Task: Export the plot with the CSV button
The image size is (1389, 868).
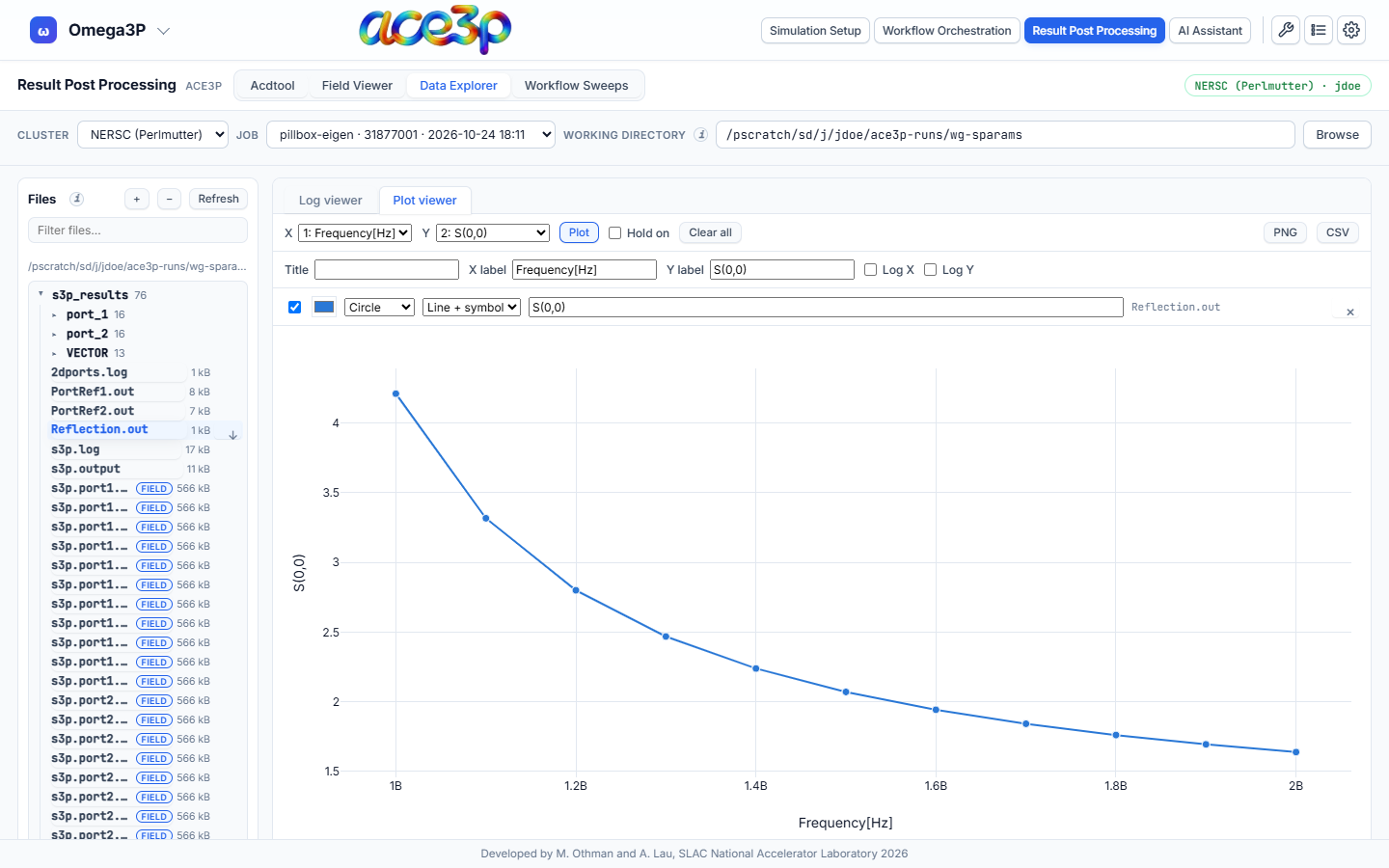Action: tap(1337, 232)
